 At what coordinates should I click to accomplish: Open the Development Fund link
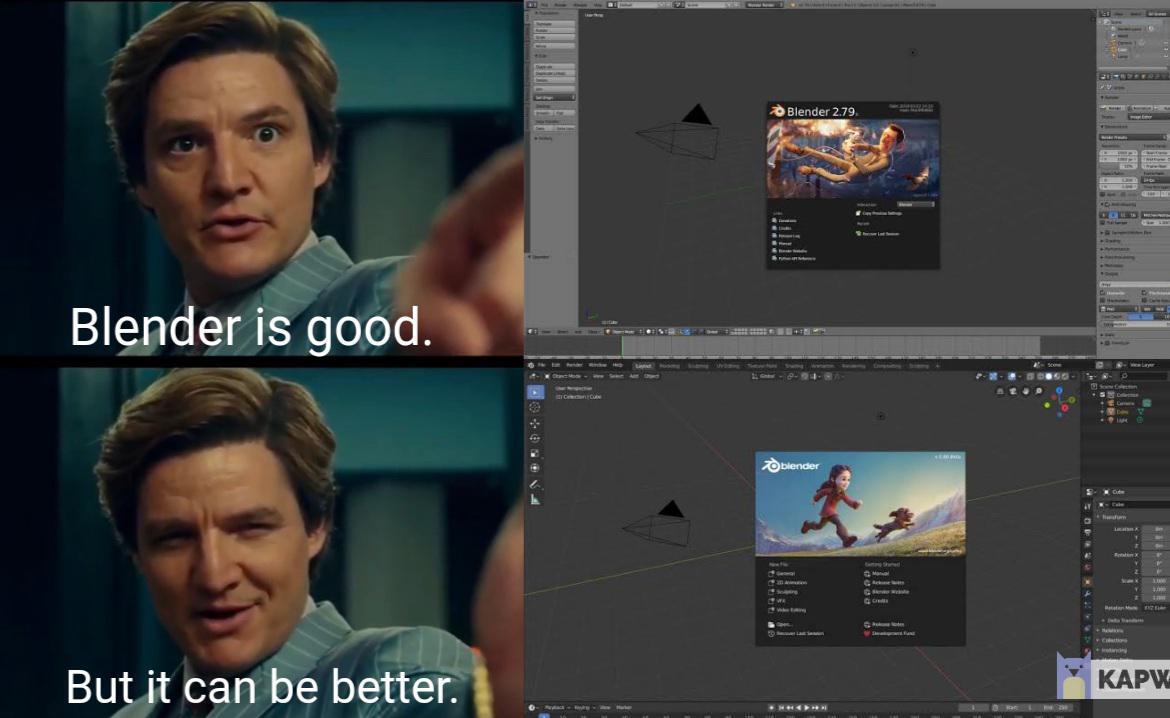pos(893,633)
